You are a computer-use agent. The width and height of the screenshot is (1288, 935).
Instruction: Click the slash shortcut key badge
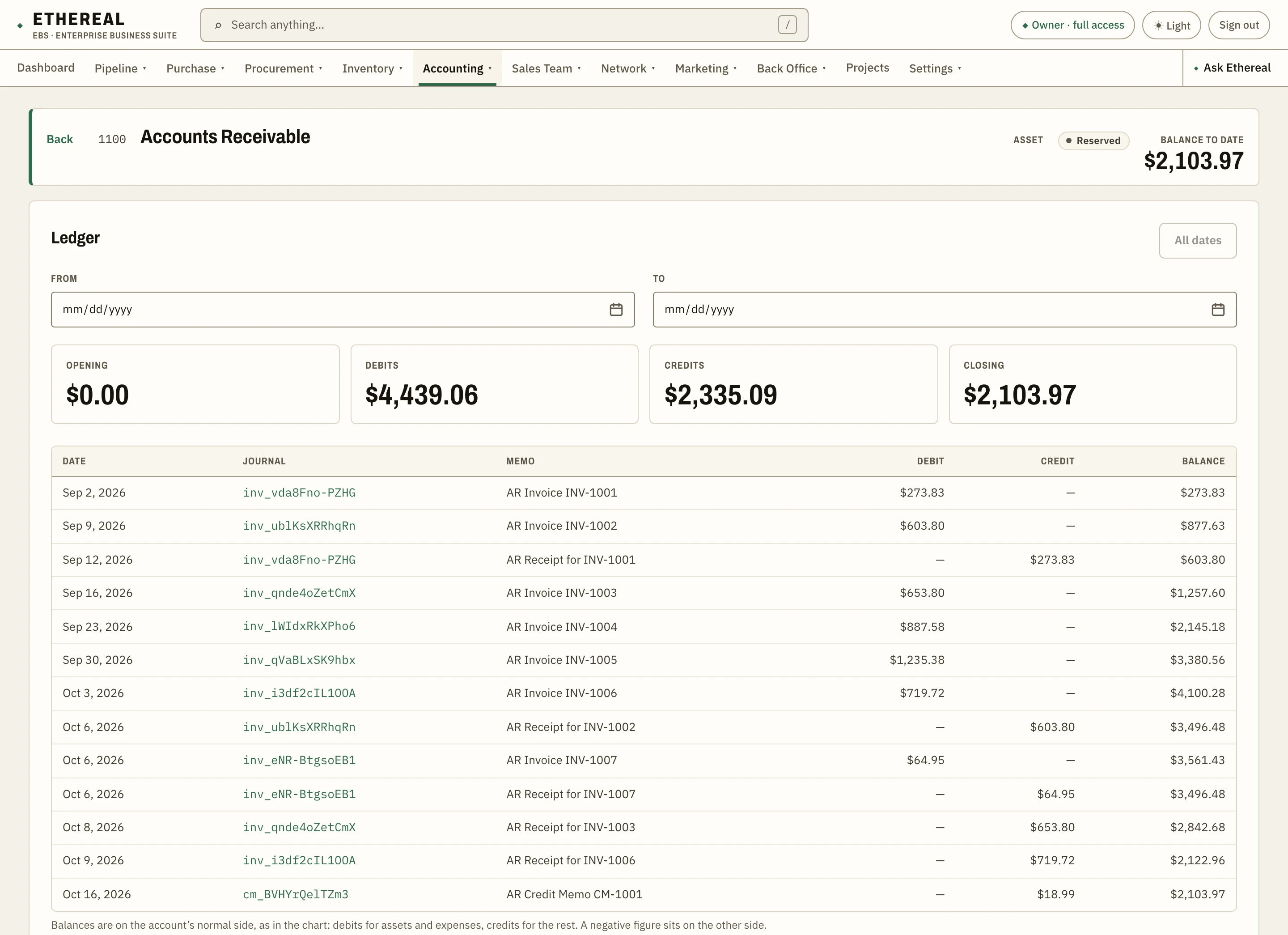click(787, 25)
